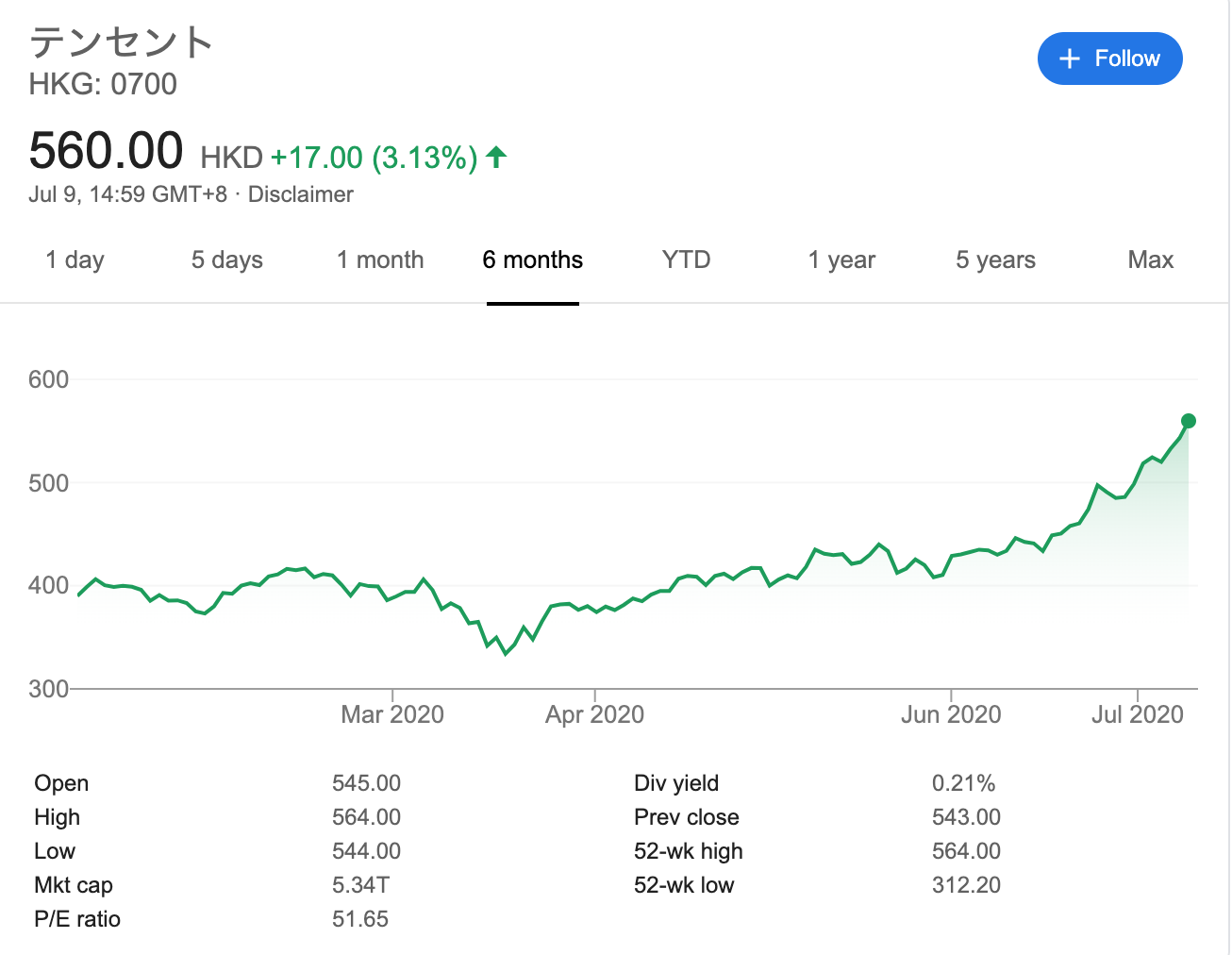Select the 5 days range tab
This screenshot has height=955, width=1232.
226,260
